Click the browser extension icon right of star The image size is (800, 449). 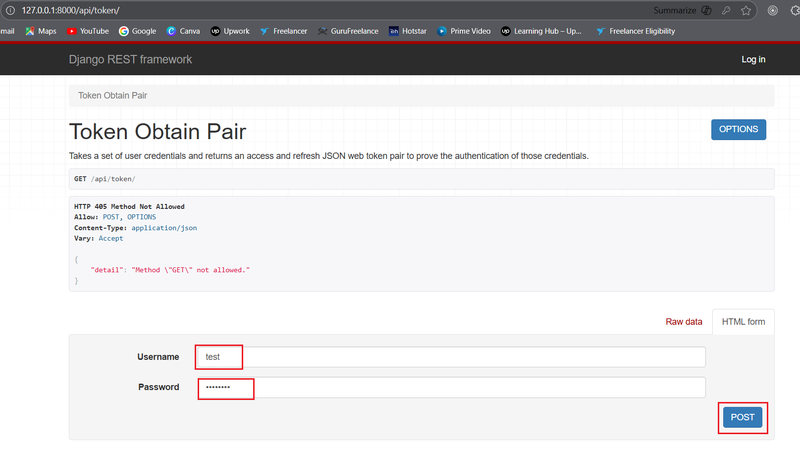pos(772,10)
